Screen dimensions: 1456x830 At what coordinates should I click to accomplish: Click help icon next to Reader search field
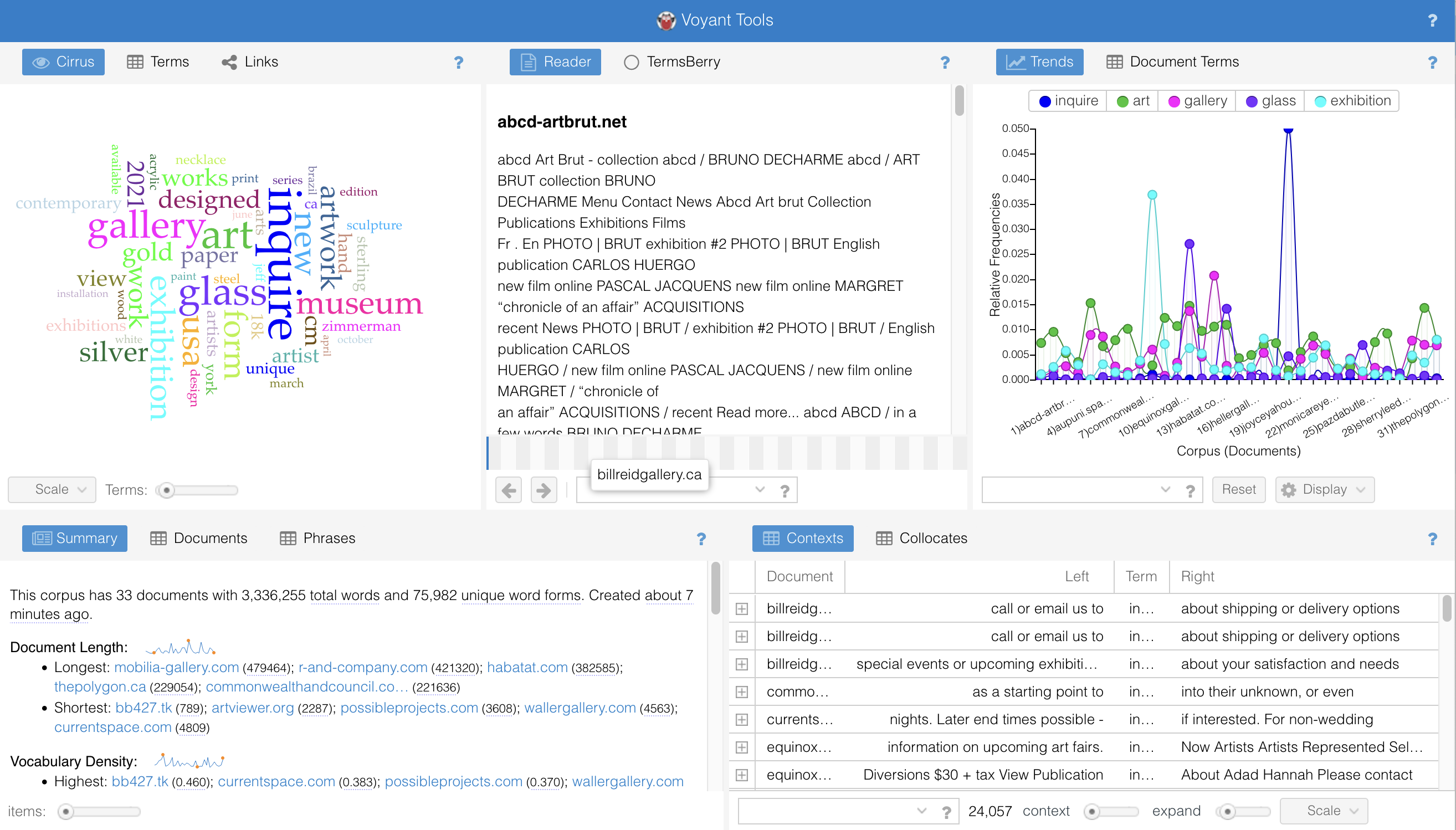[x=785, y=490]
